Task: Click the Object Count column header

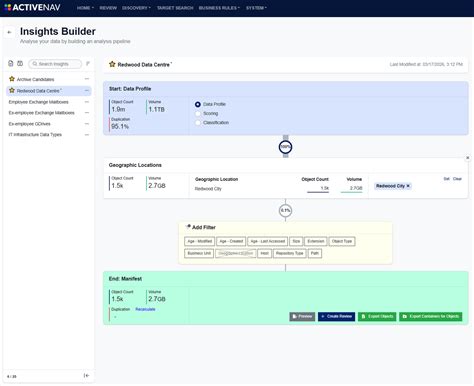Action: (x=315, y=179)
